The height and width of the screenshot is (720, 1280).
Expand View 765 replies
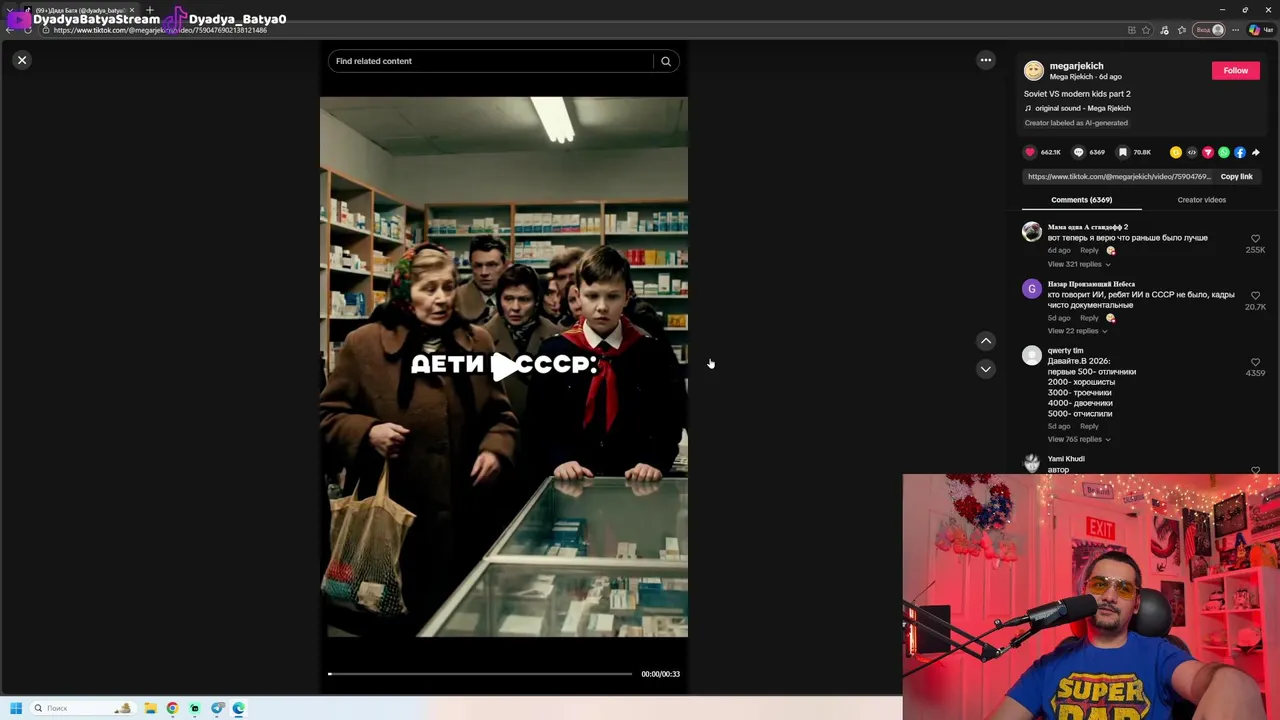tap(1079, 439)
